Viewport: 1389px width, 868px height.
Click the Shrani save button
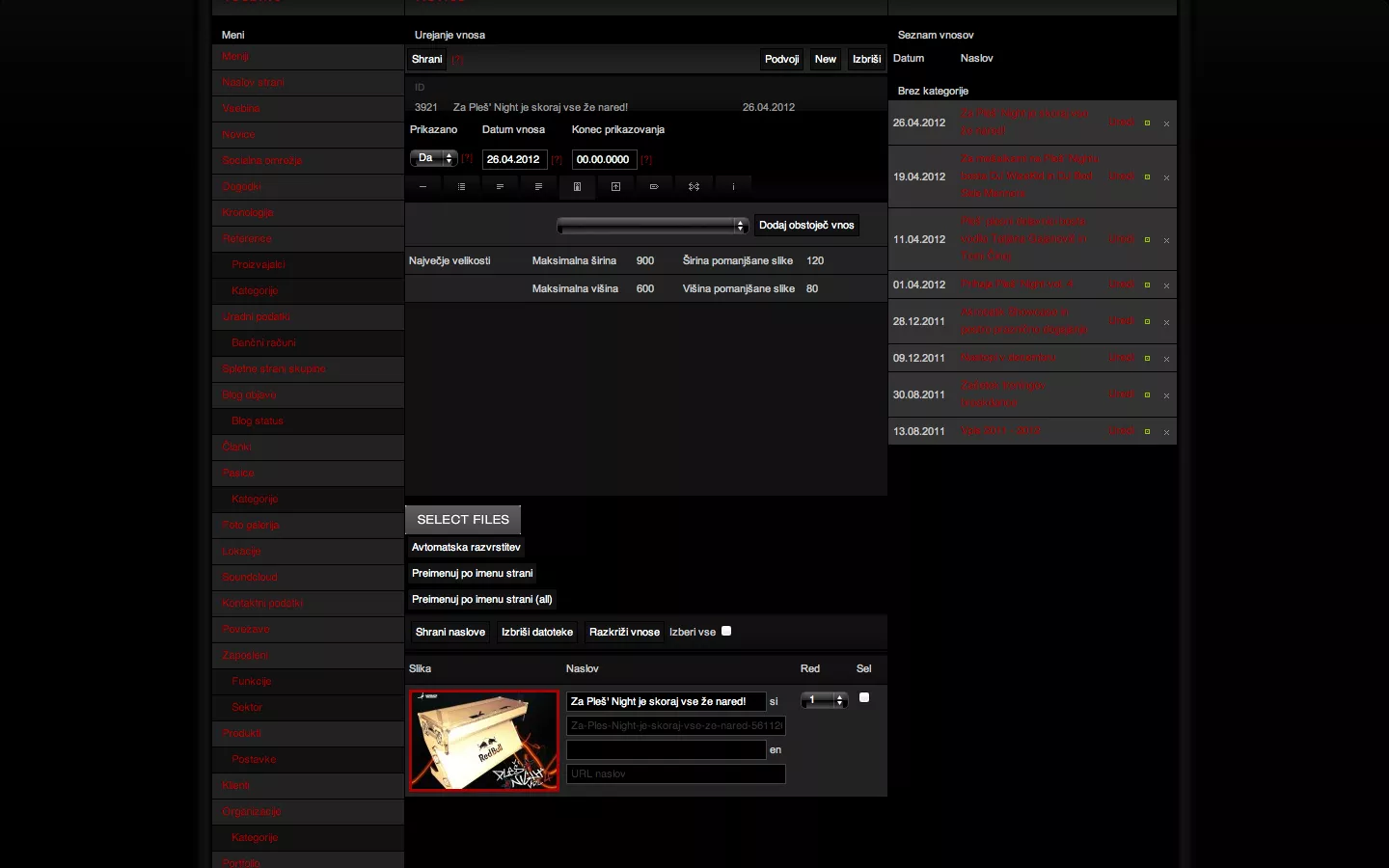(426, 60)
